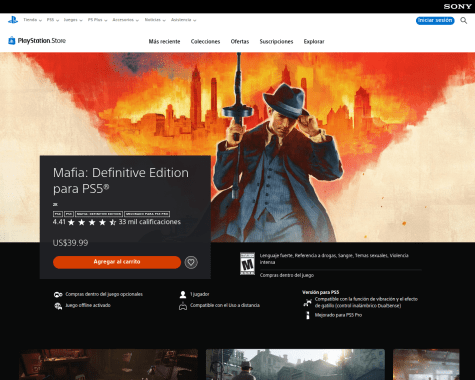The width and height of the screenshot is (475, 380).
Task: Click the 'Iniciar sesión' sign-in button
Action: [435, 21]
